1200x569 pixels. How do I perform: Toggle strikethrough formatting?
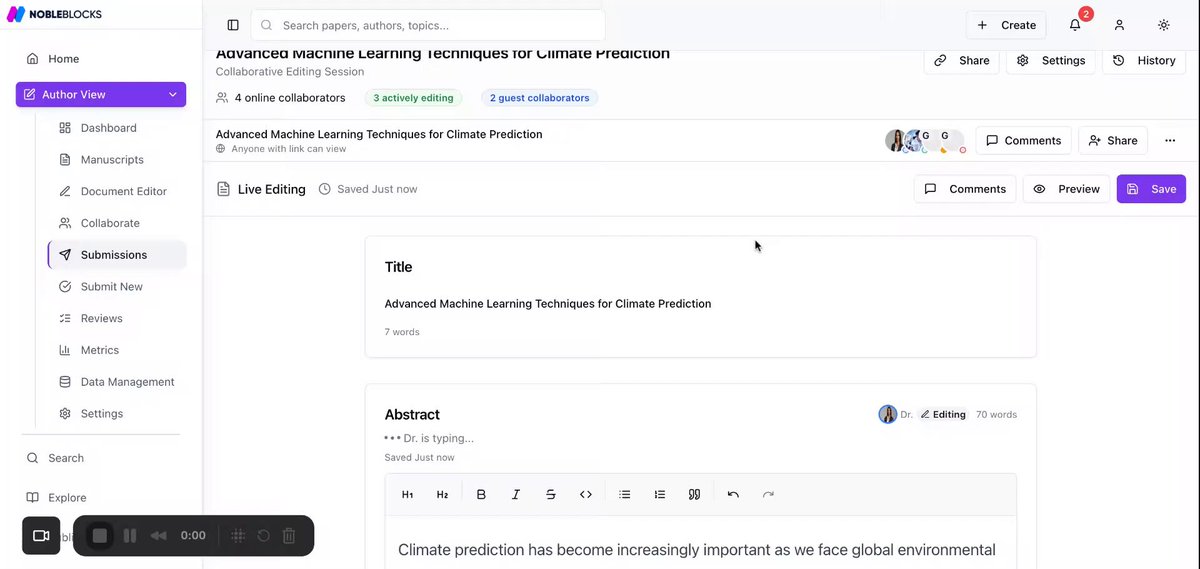click(x=551, y=495)
